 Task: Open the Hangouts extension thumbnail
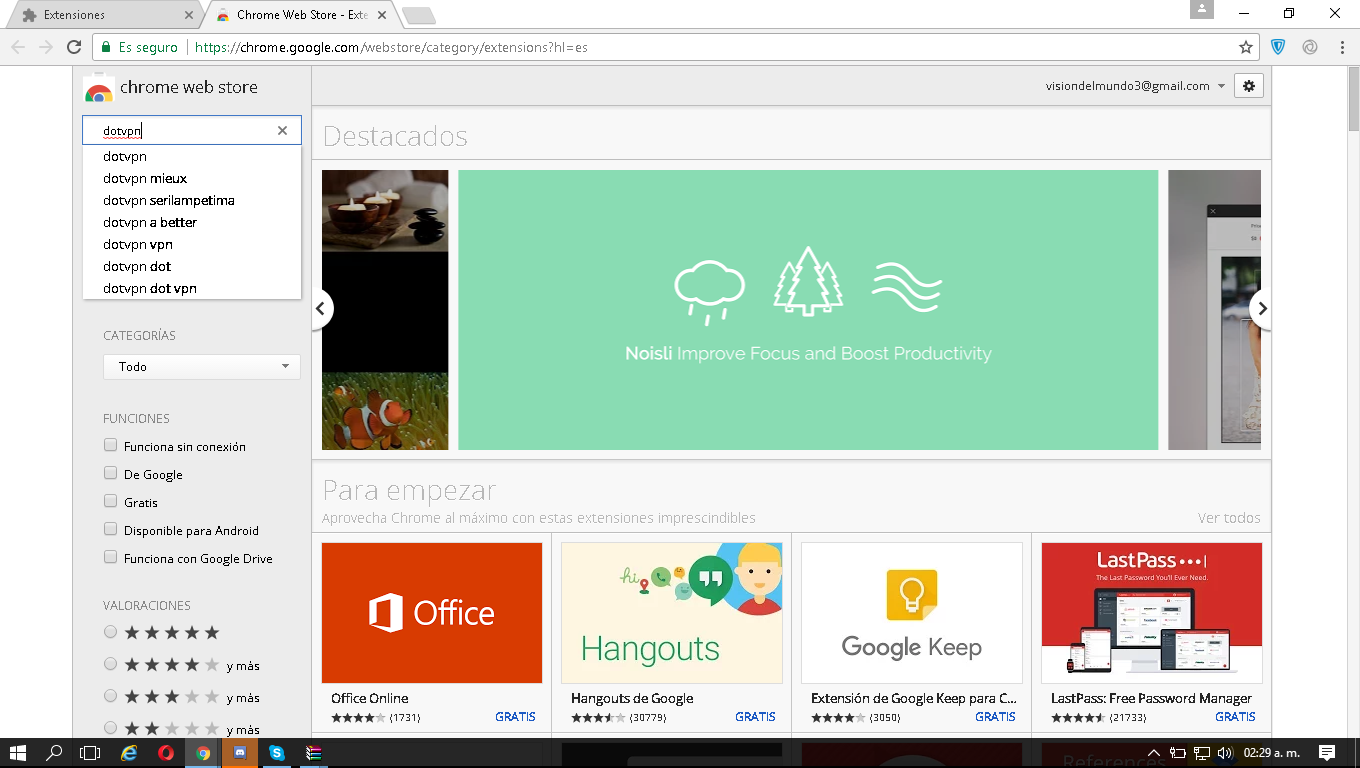coord(672,613)
